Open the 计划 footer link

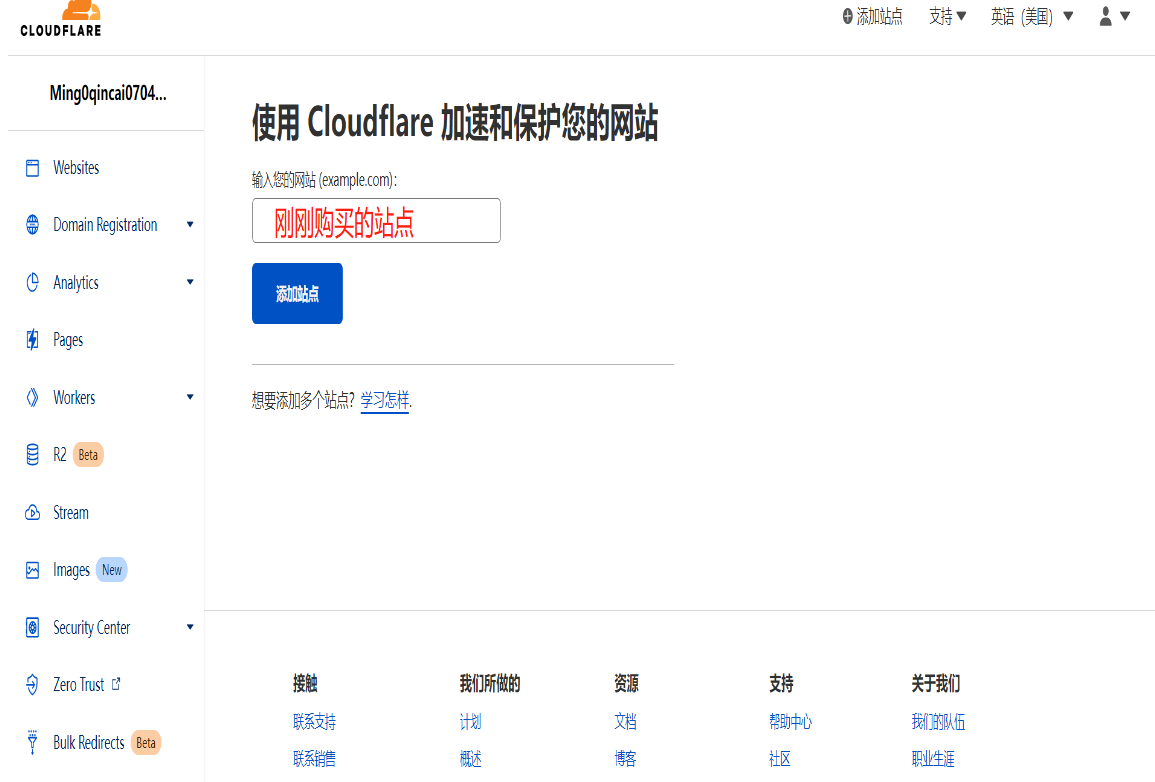tap(470, 722)
